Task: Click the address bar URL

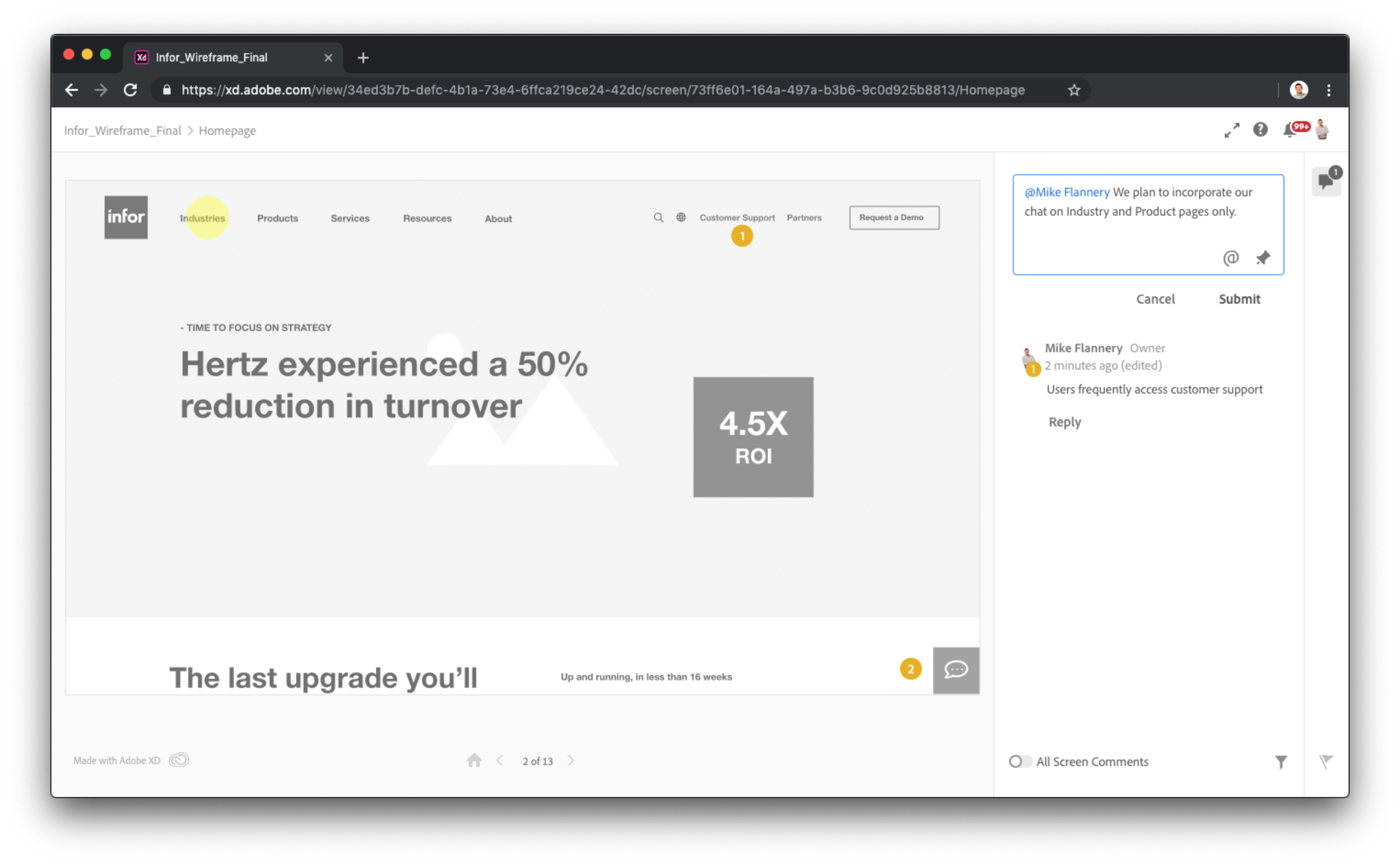Action: coord(603,90)
